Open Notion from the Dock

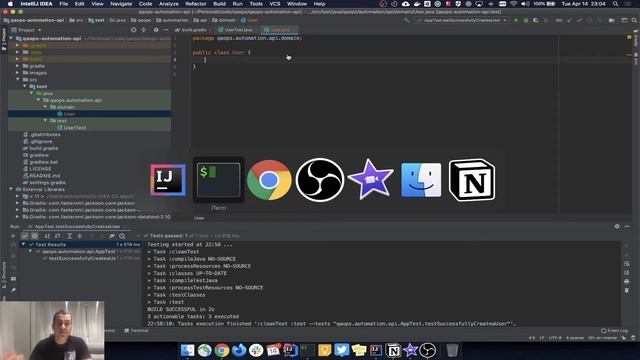[393, 350]
